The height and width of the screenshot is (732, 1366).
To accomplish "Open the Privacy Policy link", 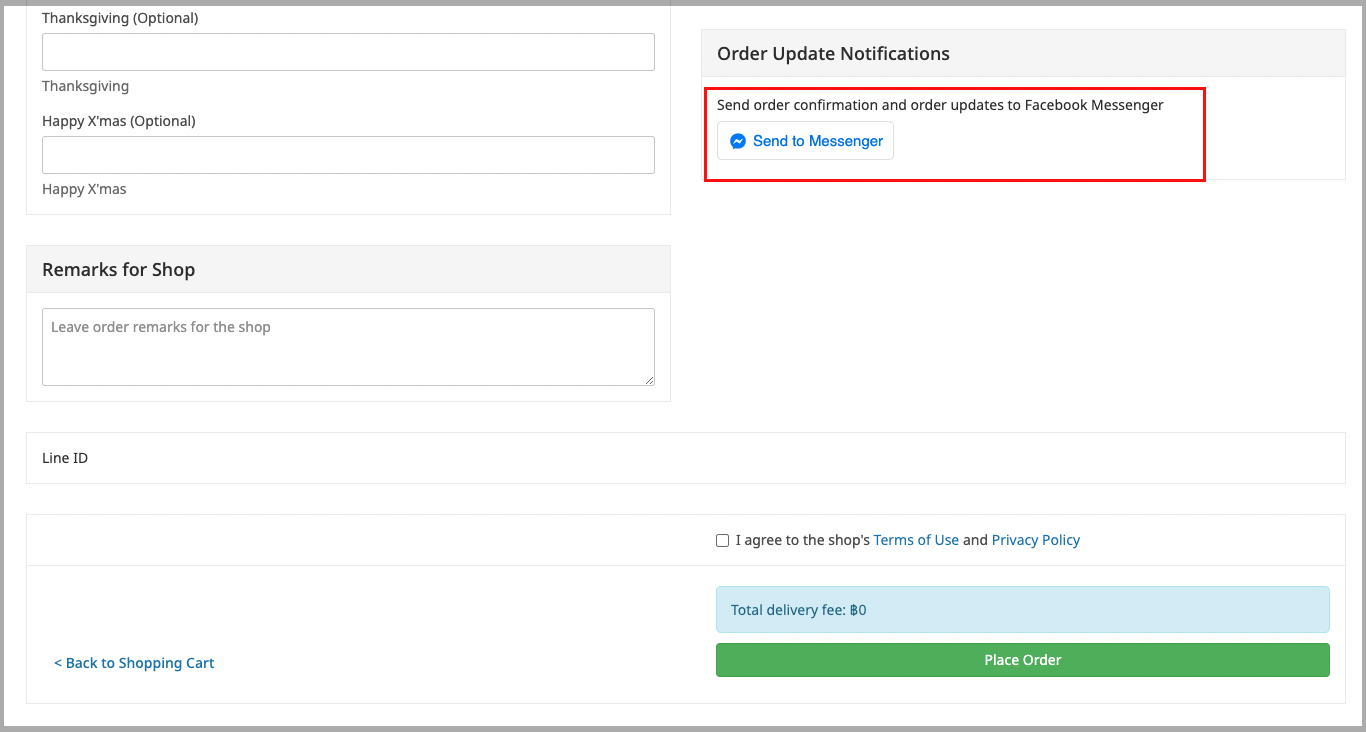I will 1036,540.
